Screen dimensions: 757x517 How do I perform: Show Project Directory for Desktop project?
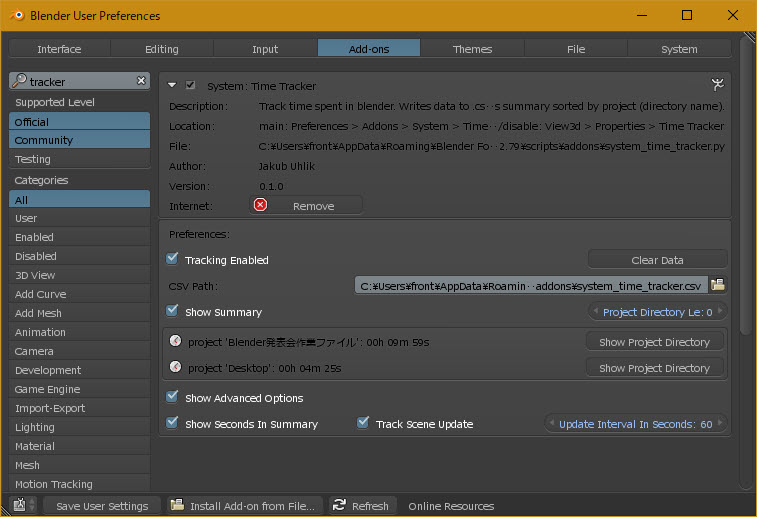point(655,368)
